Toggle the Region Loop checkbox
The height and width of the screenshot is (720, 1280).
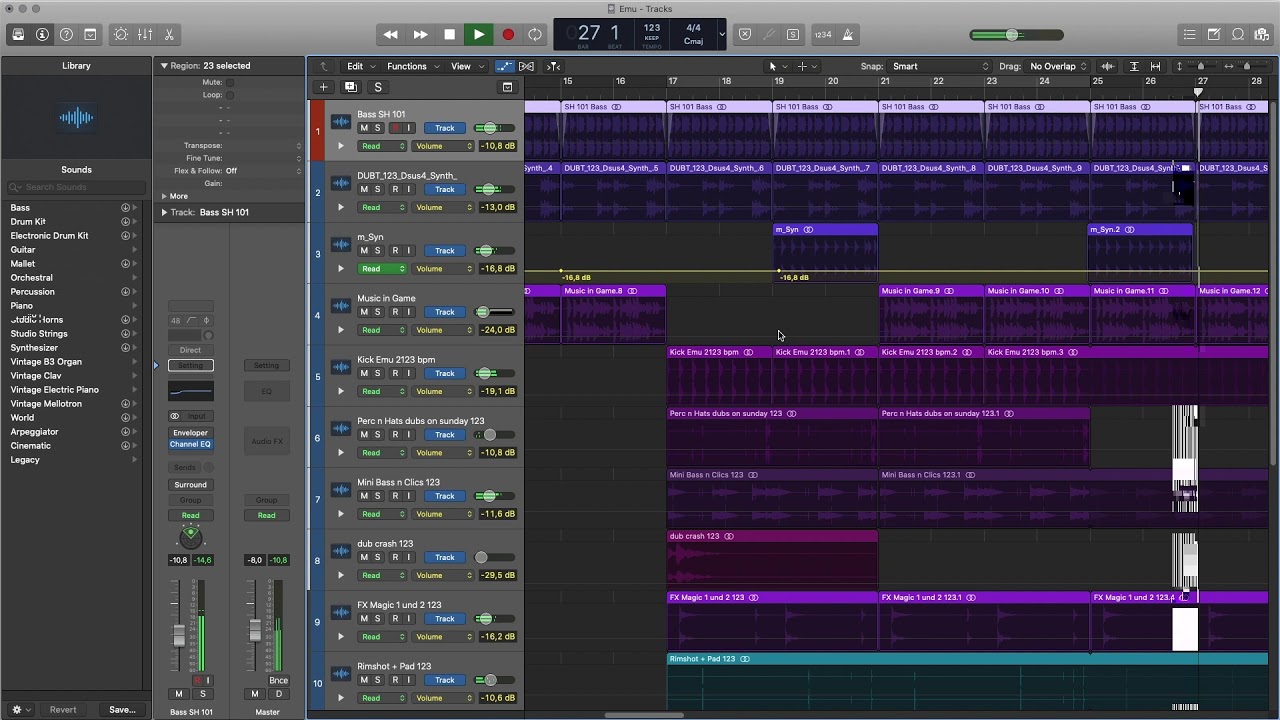pyautogui.click(x=229, y=95)
